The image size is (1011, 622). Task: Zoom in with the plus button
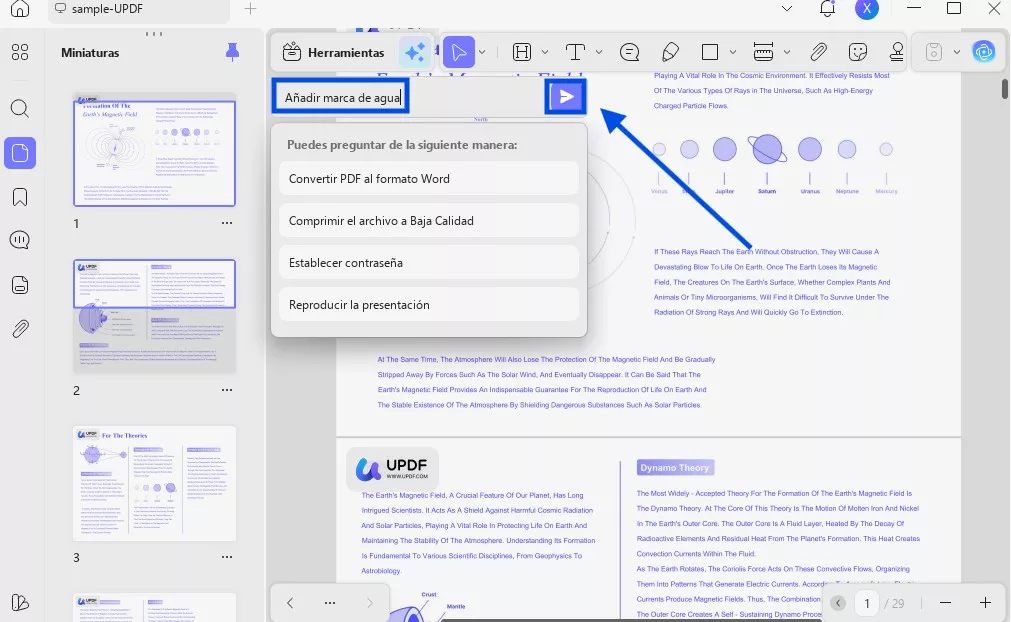(x=985, y=603)
